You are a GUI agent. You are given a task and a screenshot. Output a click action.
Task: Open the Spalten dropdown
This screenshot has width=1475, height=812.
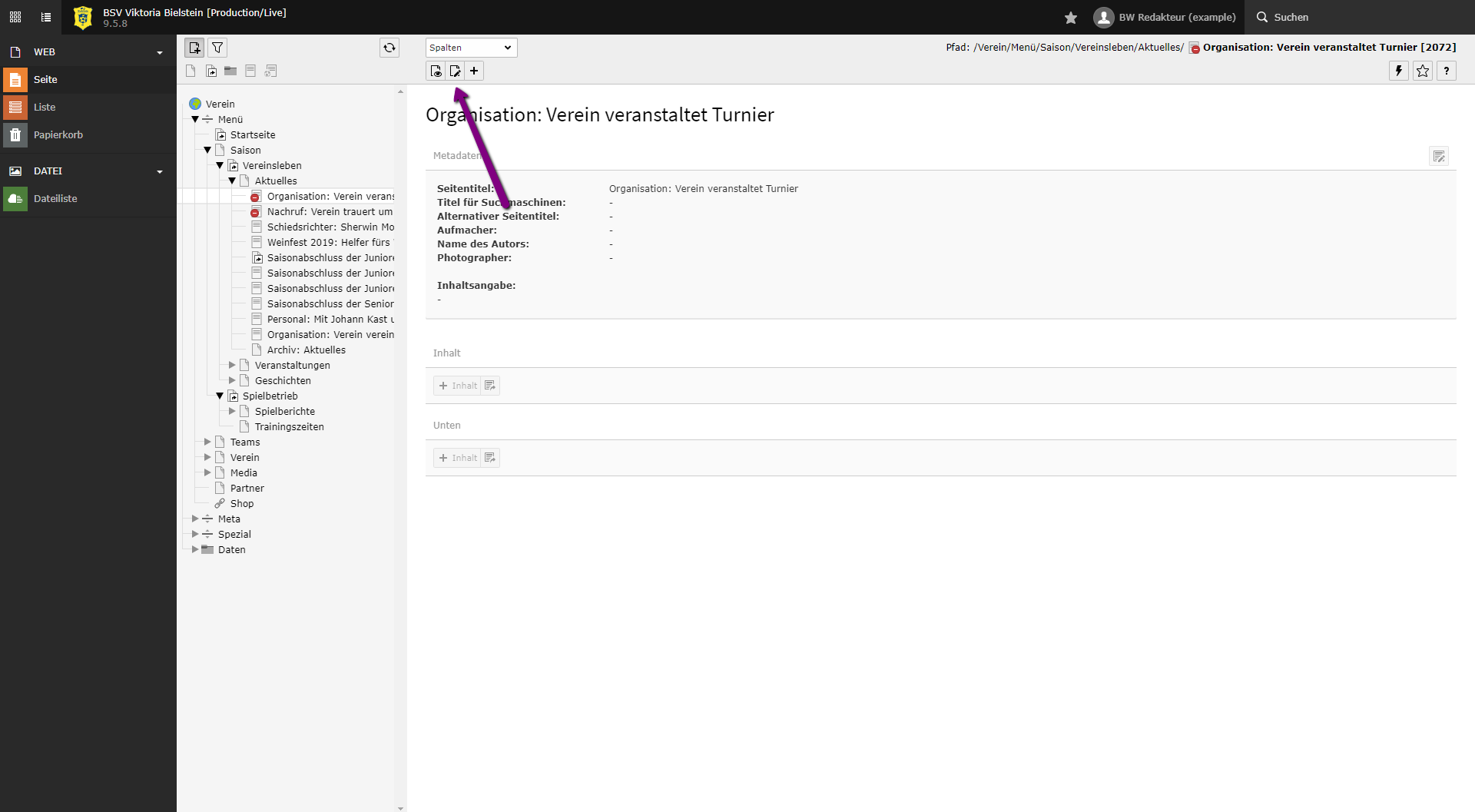pos(471,48)
